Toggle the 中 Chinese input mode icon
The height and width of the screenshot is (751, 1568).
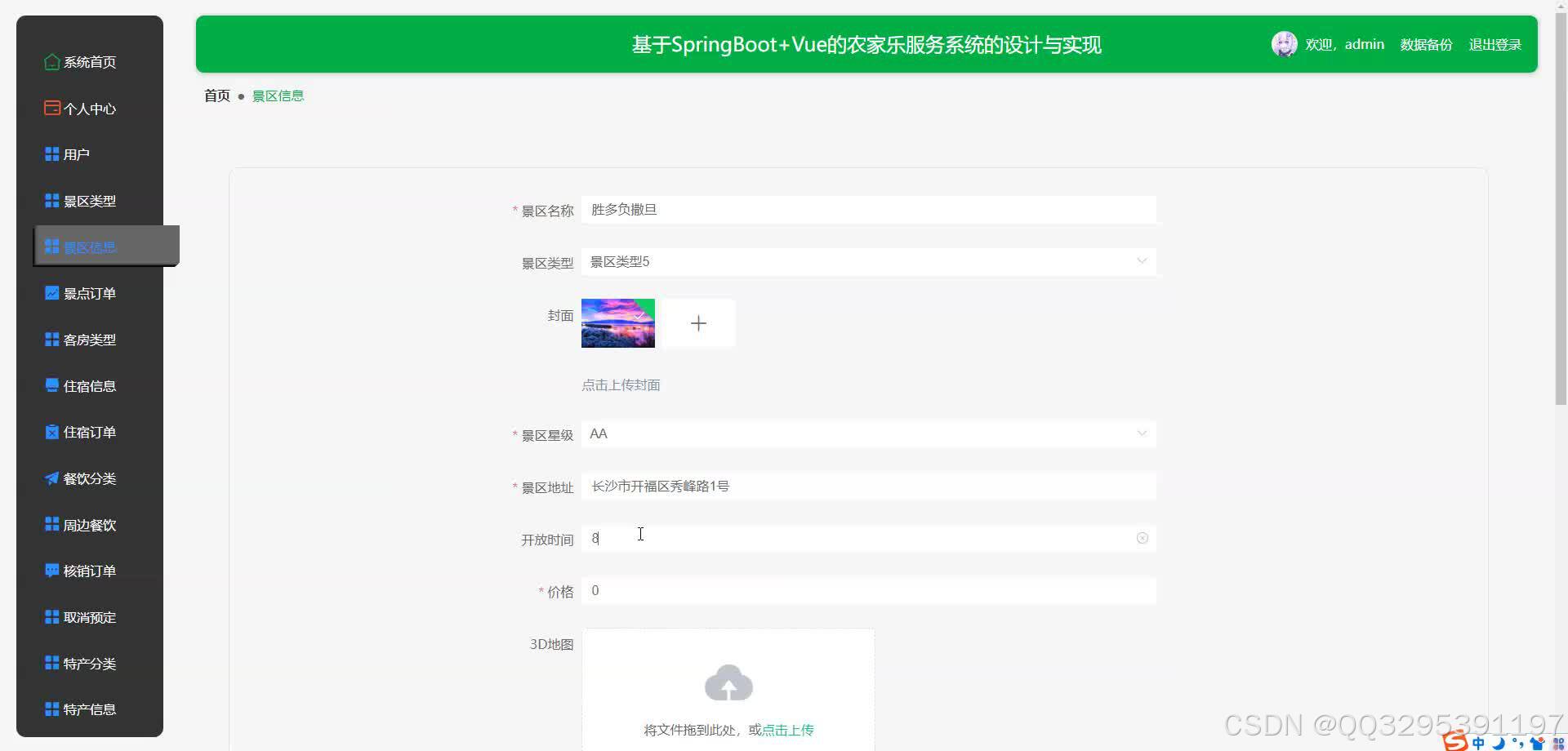coord(1478,743)
